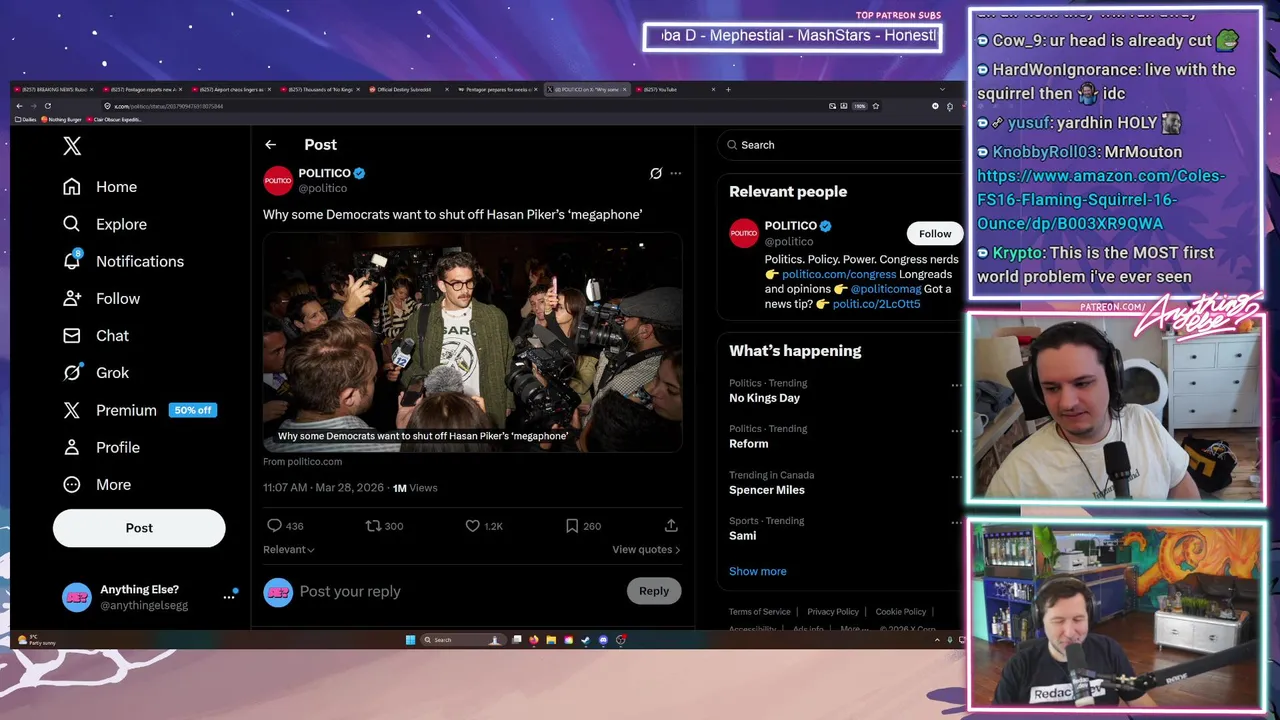1280x720 pixels.
Task: Switch to the YouTube browser tab
Action: tap(676, 90)
